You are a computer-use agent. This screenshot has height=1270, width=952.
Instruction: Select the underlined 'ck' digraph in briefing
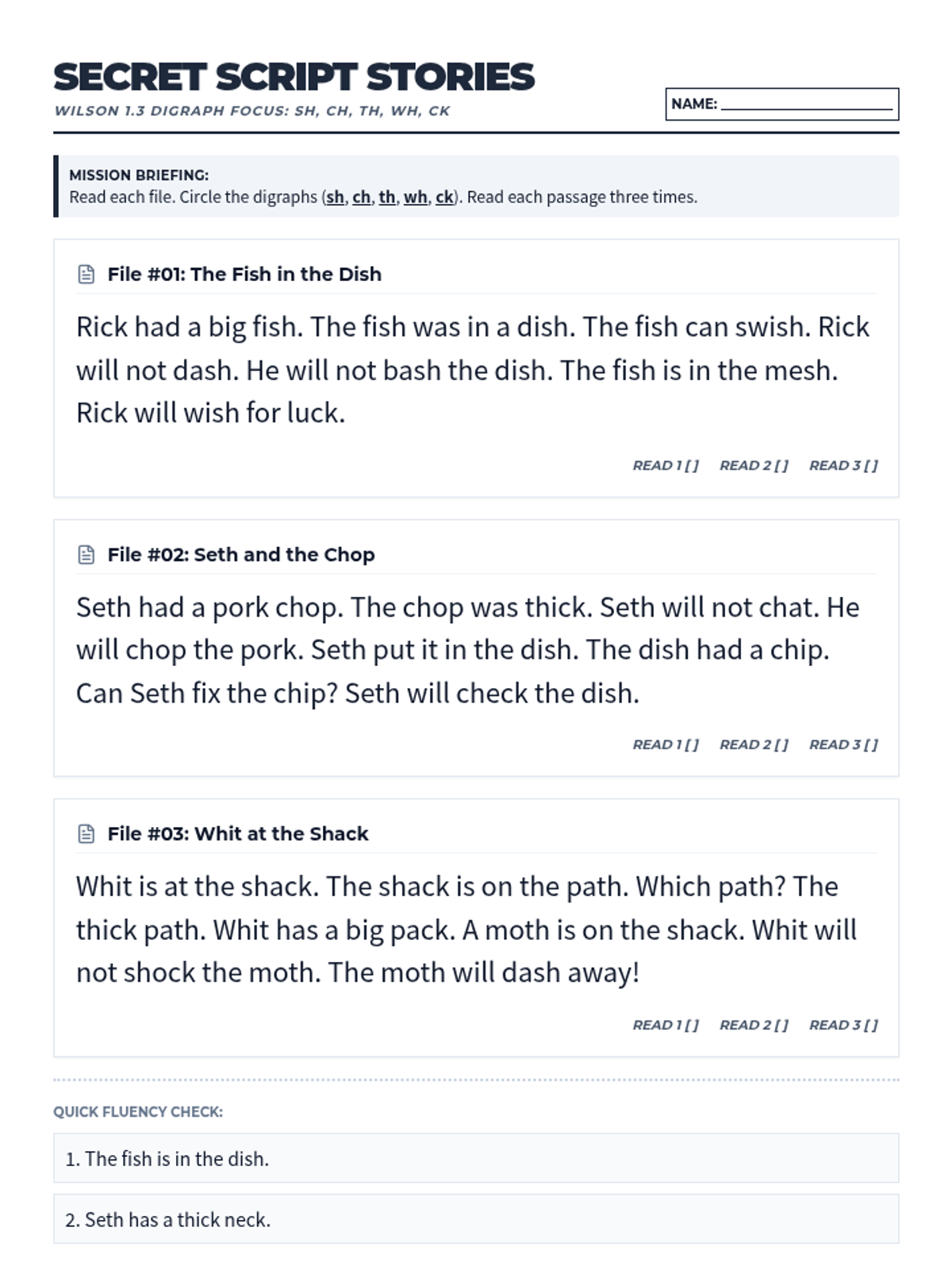[x=444, y=197]
